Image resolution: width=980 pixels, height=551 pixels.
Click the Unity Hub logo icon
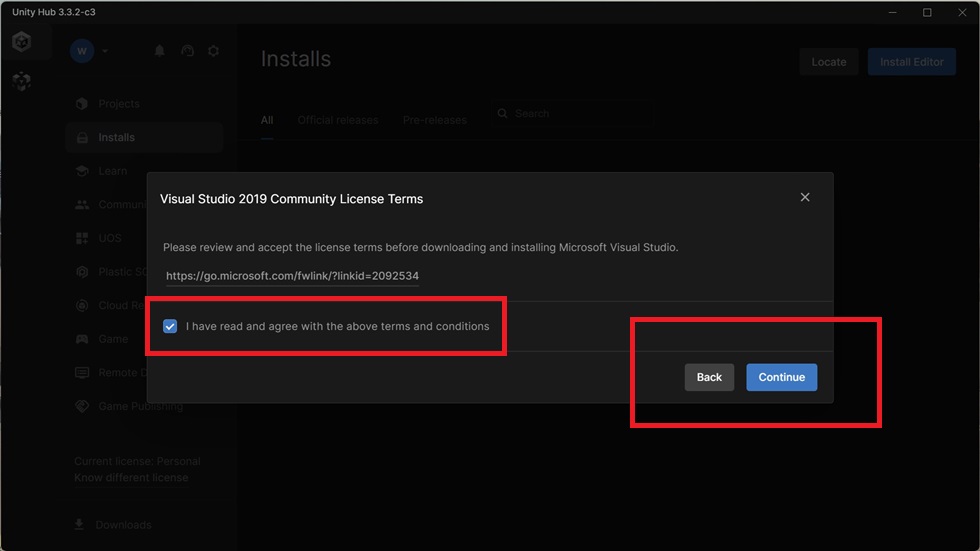(x=22, y=42)
